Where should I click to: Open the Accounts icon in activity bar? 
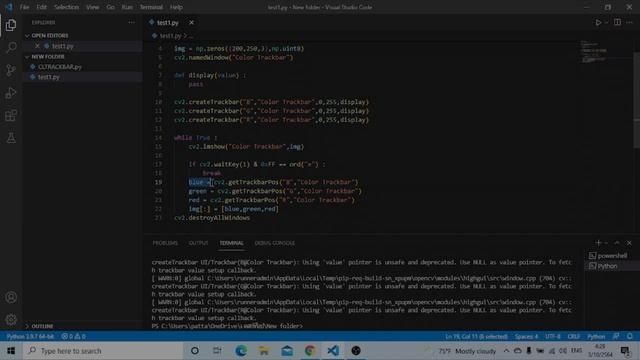(x=11, y=297)
